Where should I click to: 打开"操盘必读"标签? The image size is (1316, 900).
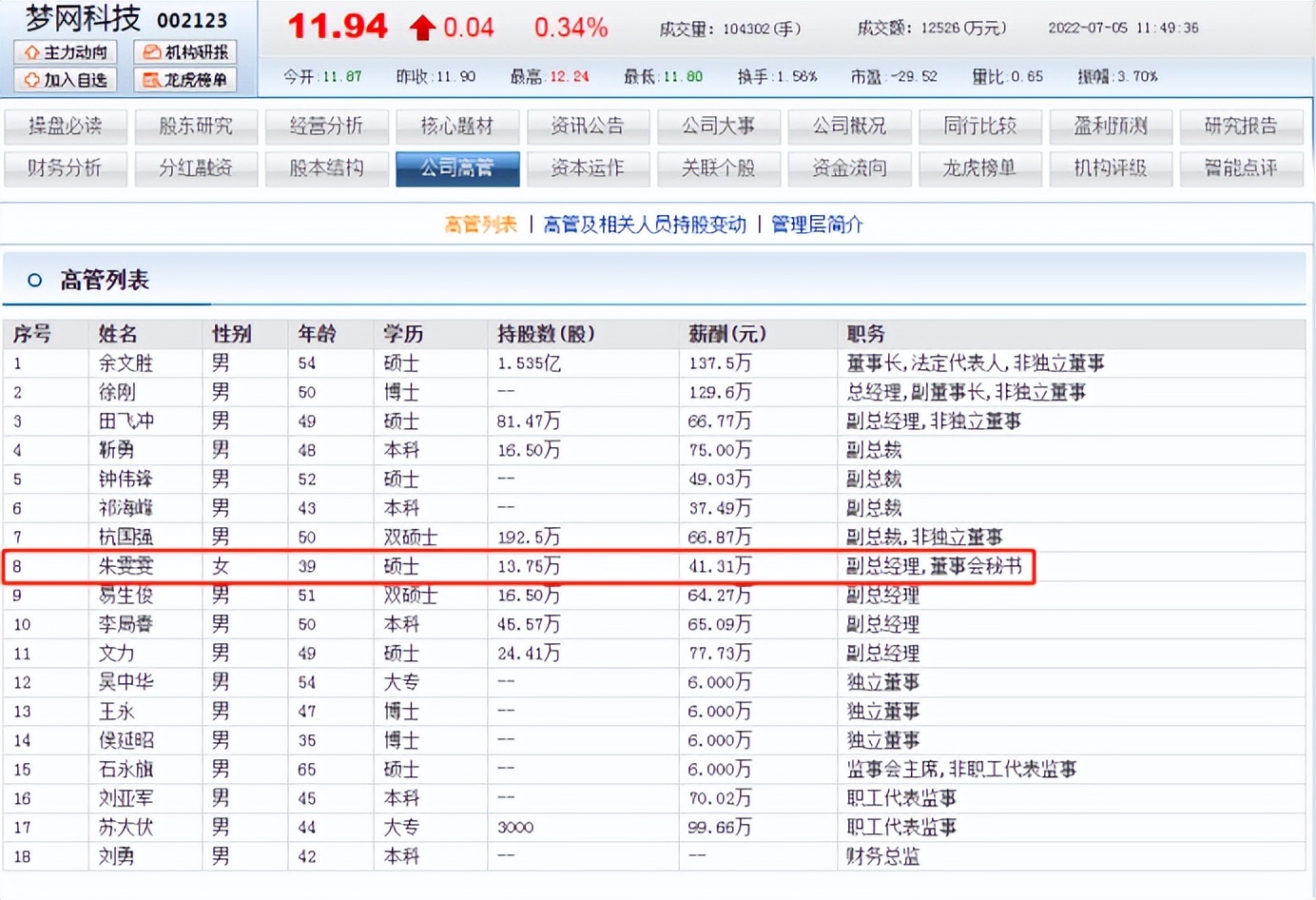pyautogui.click(x=65, y=126)
